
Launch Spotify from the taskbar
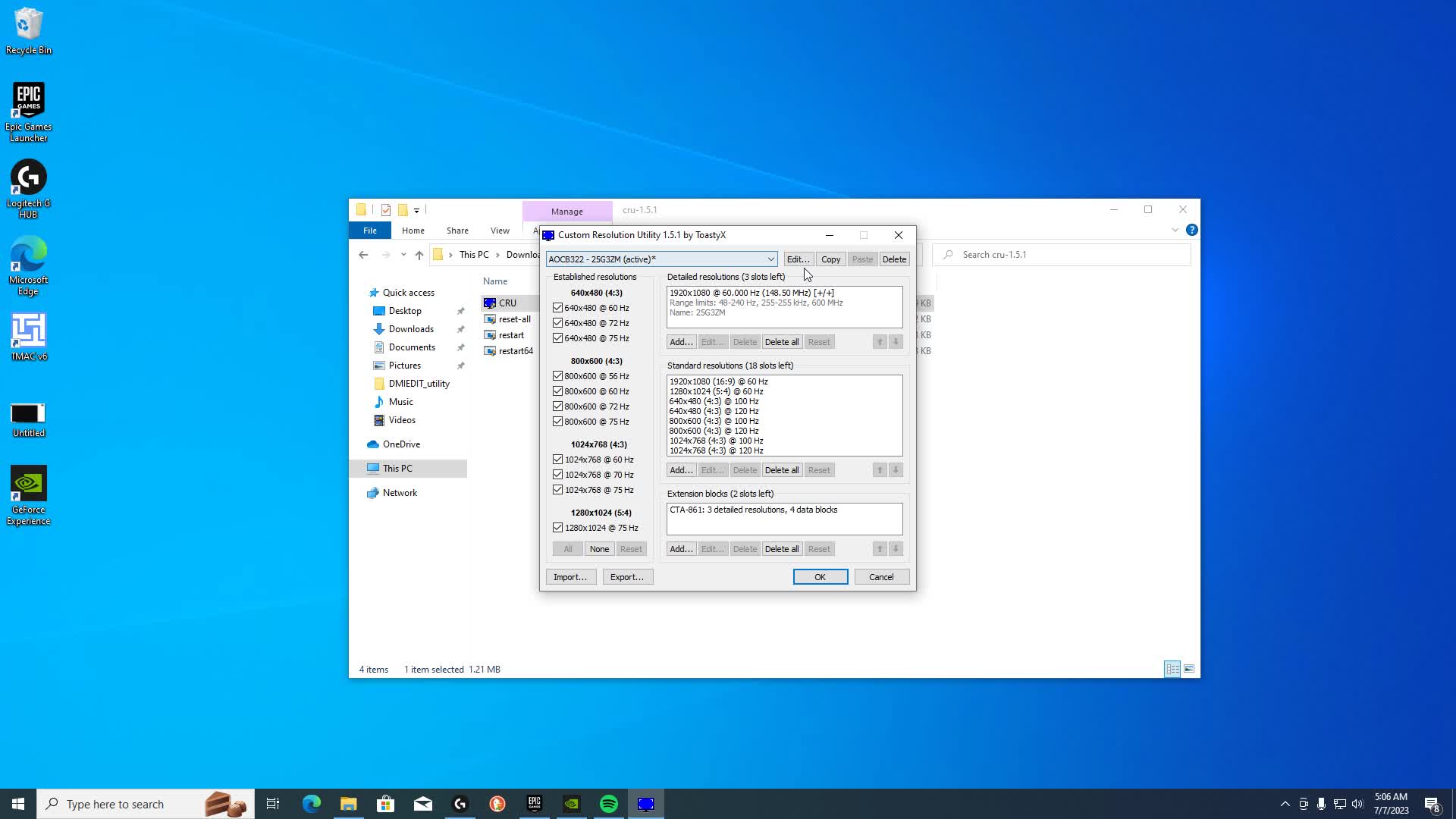coord(608,803)
